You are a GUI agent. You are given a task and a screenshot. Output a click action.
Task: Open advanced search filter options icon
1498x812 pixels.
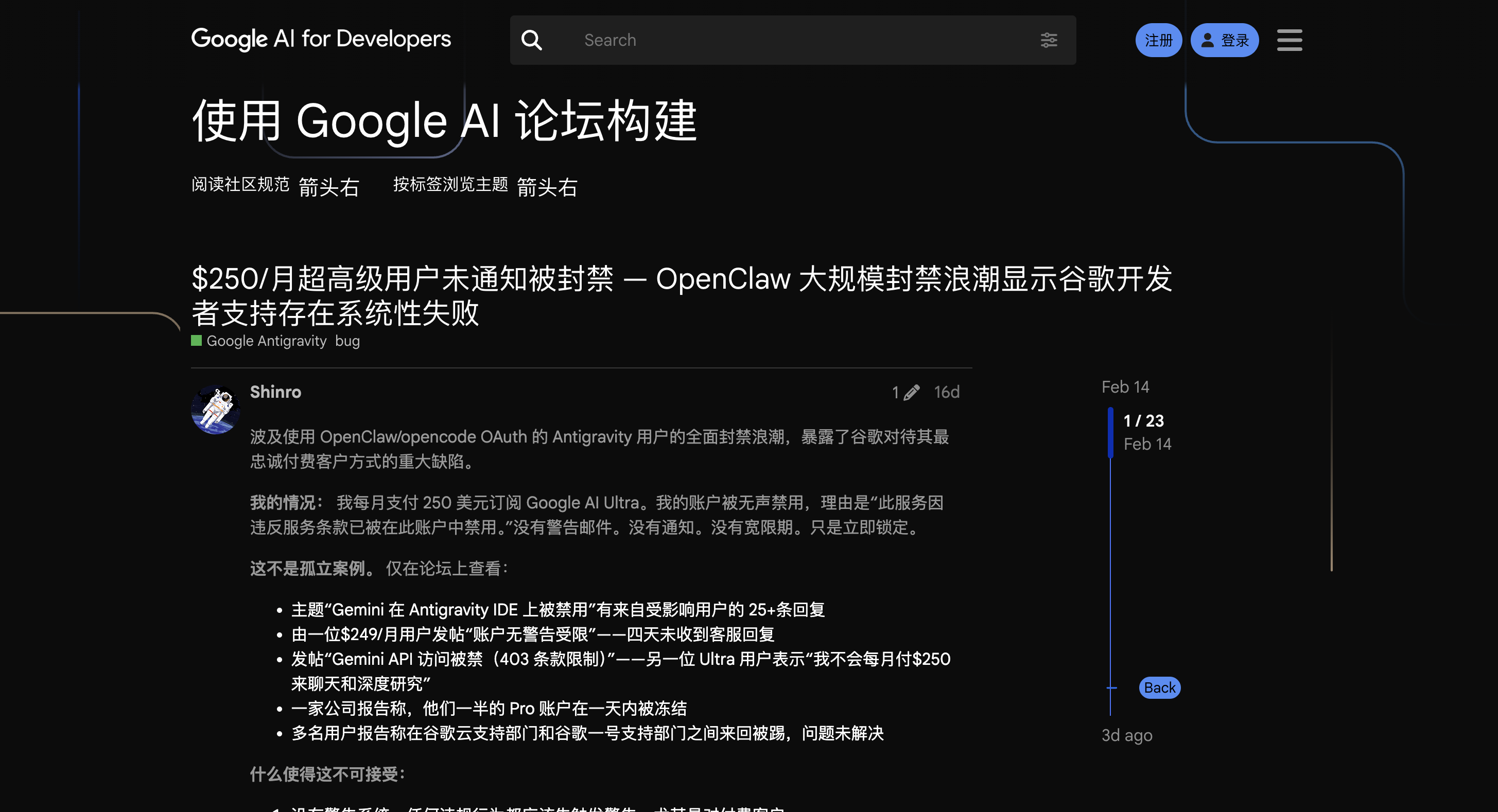point(1049,40)
